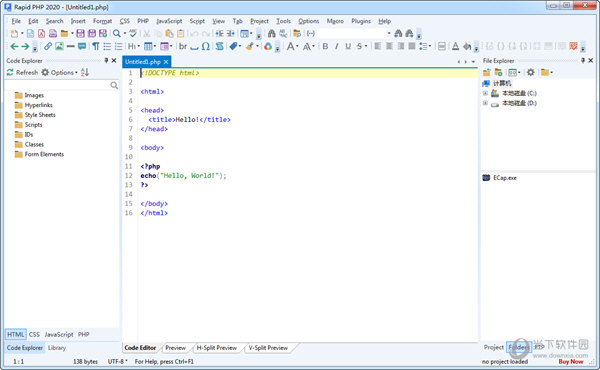The image size is (600, 370).
Task: Open the Images folder in Code Explorer
Action: [29, 95]
